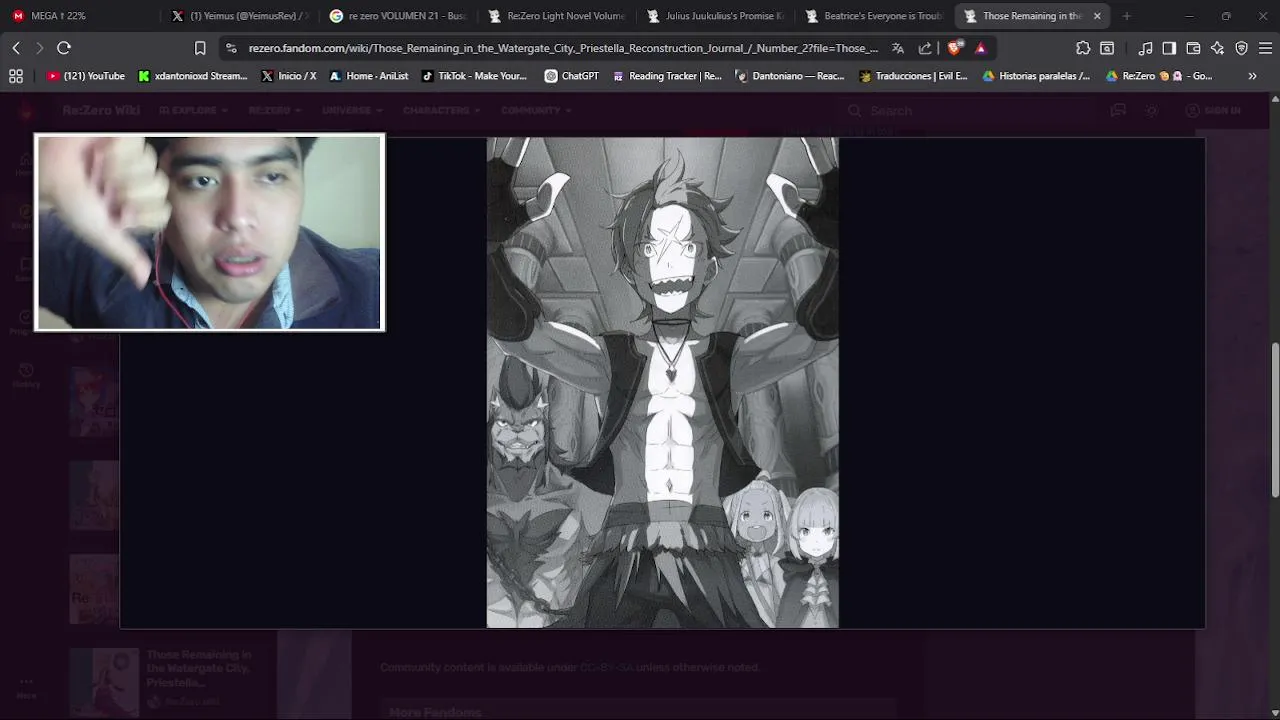Open the TikTok - Make Your bookmark
Viewport: 1280px width, 720px height.
coord(475,76)
